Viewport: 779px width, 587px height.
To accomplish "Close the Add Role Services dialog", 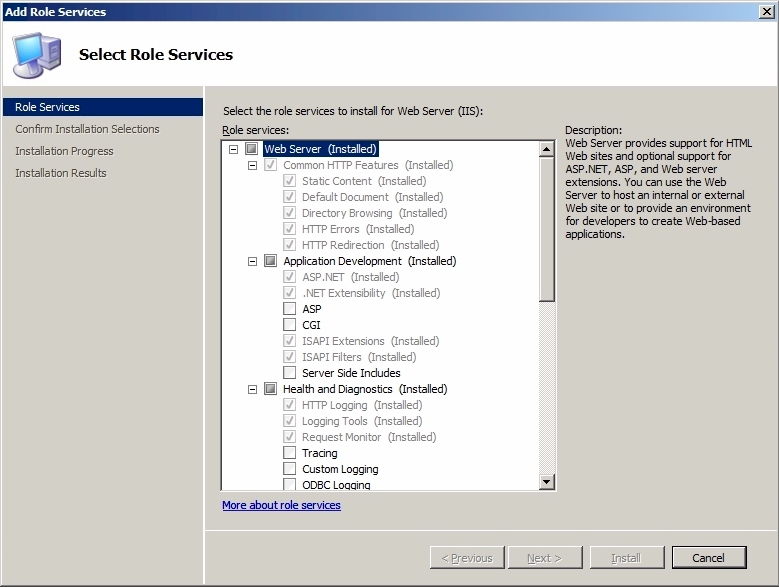I will (767, 11).
